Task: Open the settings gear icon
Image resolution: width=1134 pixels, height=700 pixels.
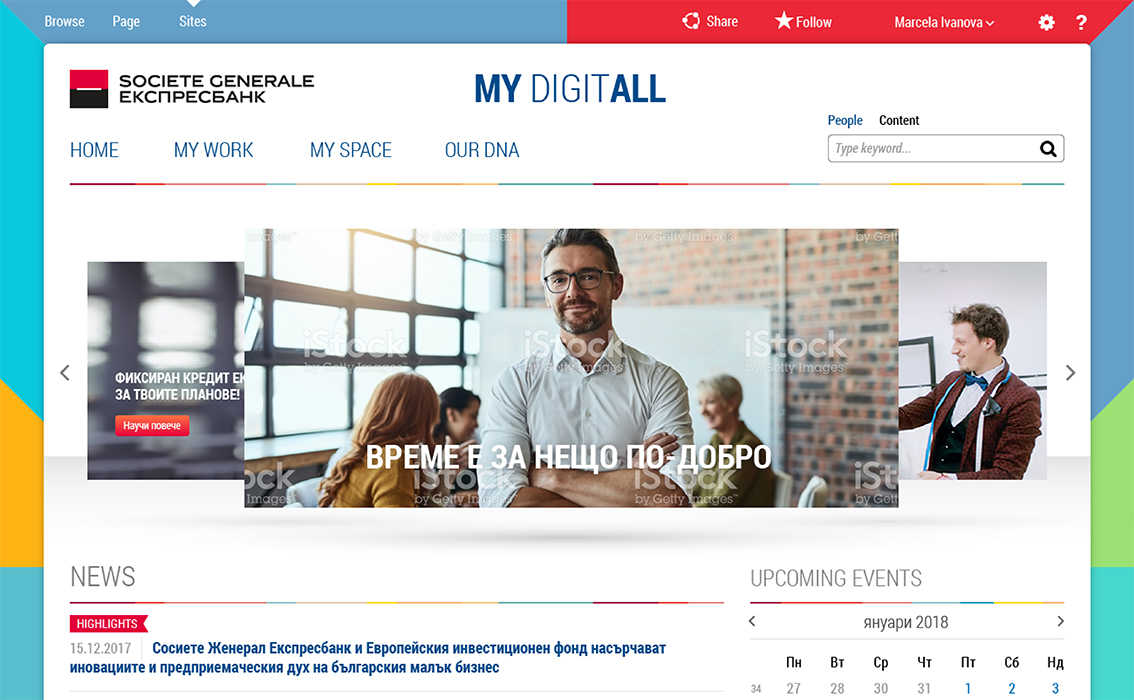Action: 1046,22
